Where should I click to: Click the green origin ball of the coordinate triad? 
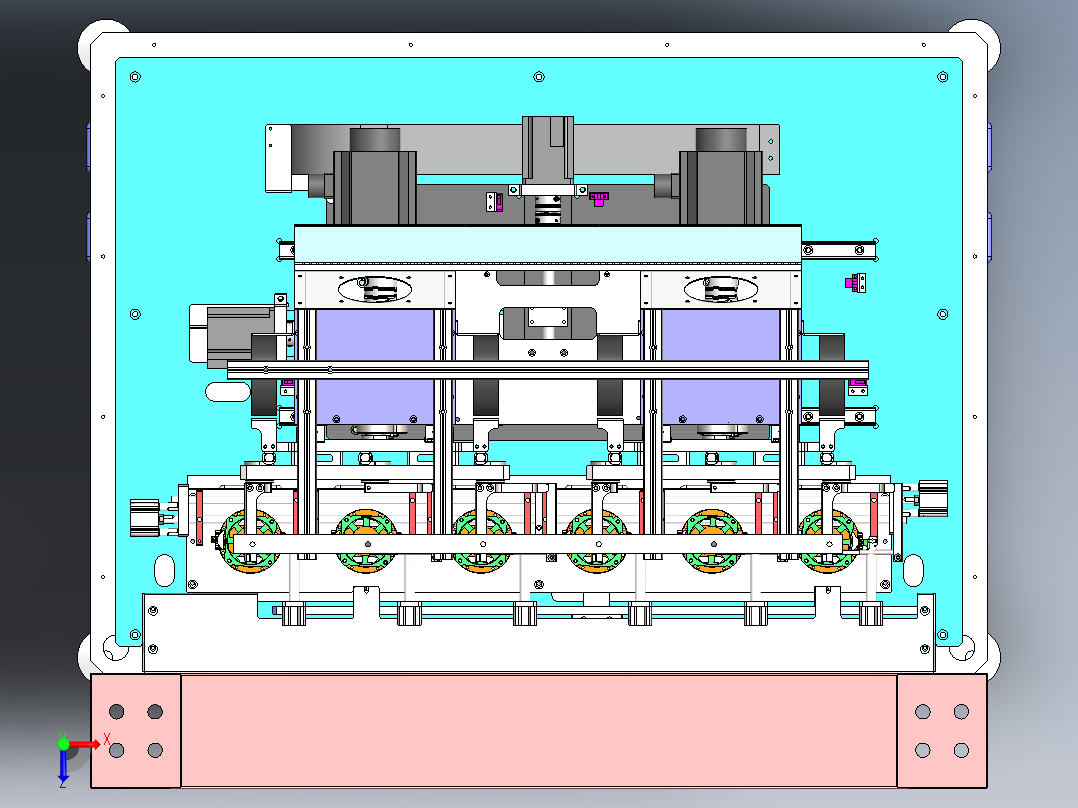click(x=63, y=744)
